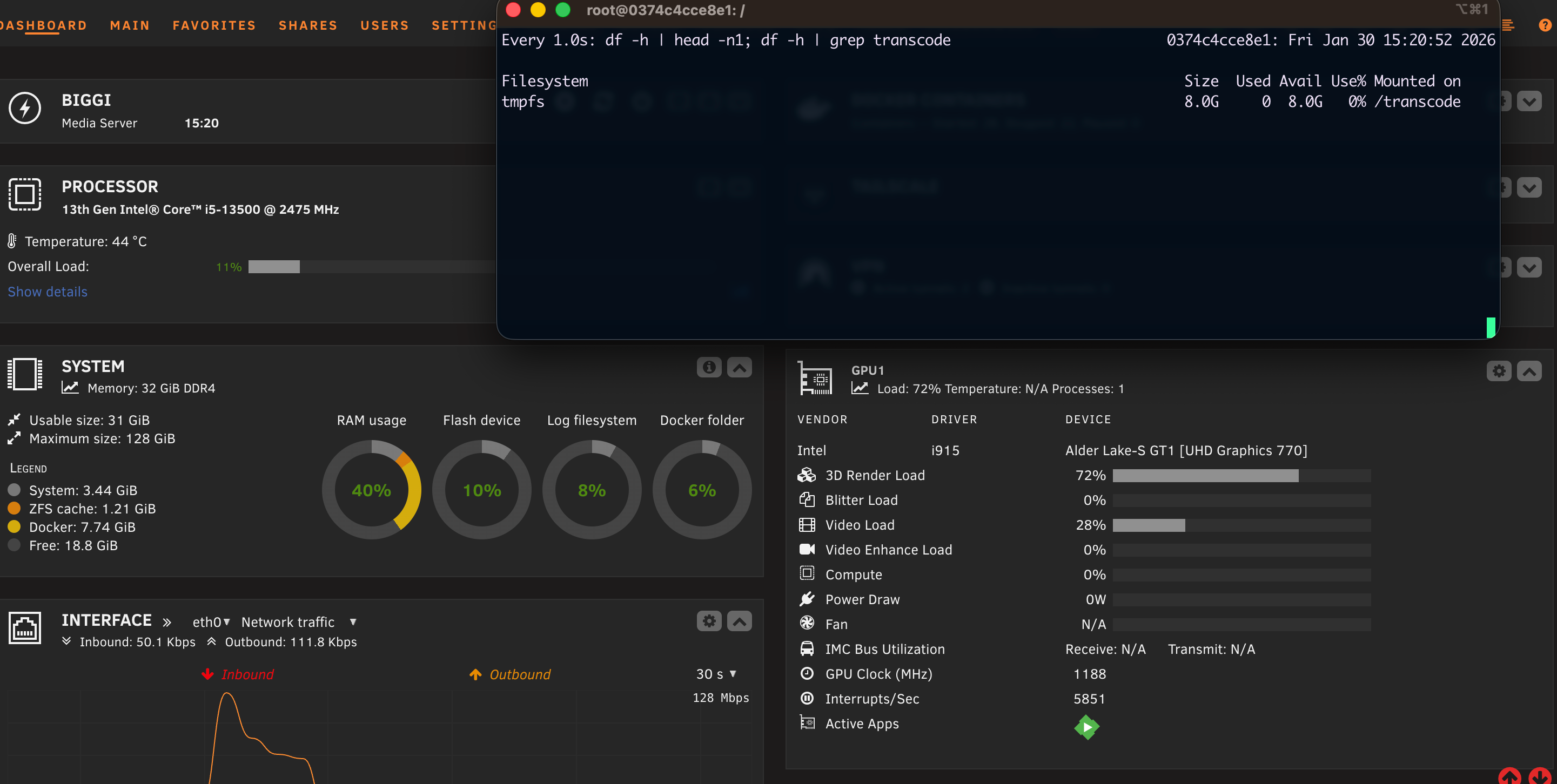The image size is (1557, 784).
Task: Collapse the INTERFACE panel with chevron
Action: [x=739, y=621]
